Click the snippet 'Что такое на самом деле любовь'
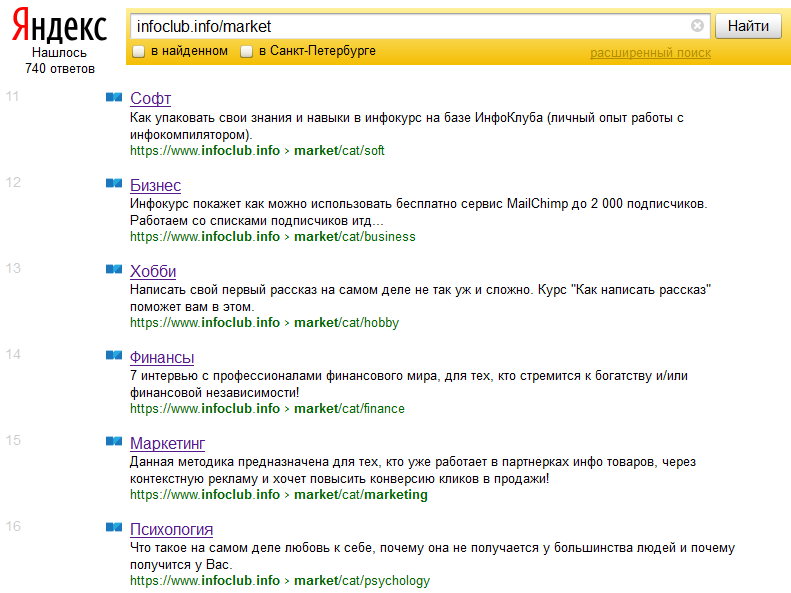Screen dimensions: 791x593 point(432,556)
